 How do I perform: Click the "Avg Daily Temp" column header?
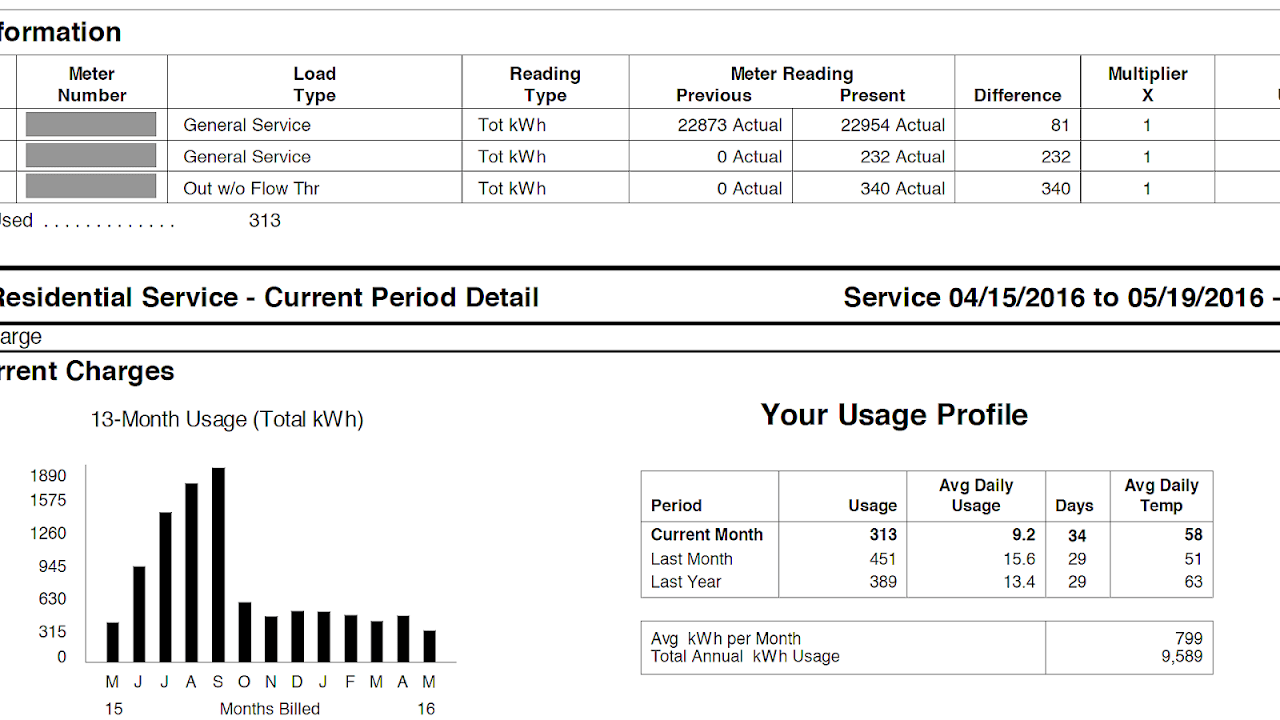pyautogui.click(x=1161, y=495)
